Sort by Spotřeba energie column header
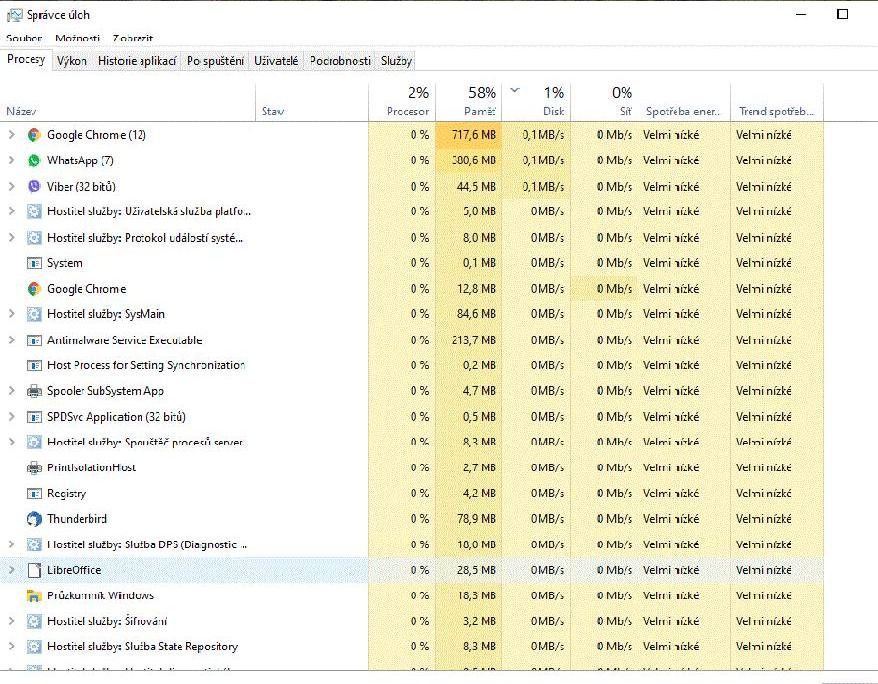Image resolution: width=878 pixels, height=684 pixels. [x=684, y=102]
